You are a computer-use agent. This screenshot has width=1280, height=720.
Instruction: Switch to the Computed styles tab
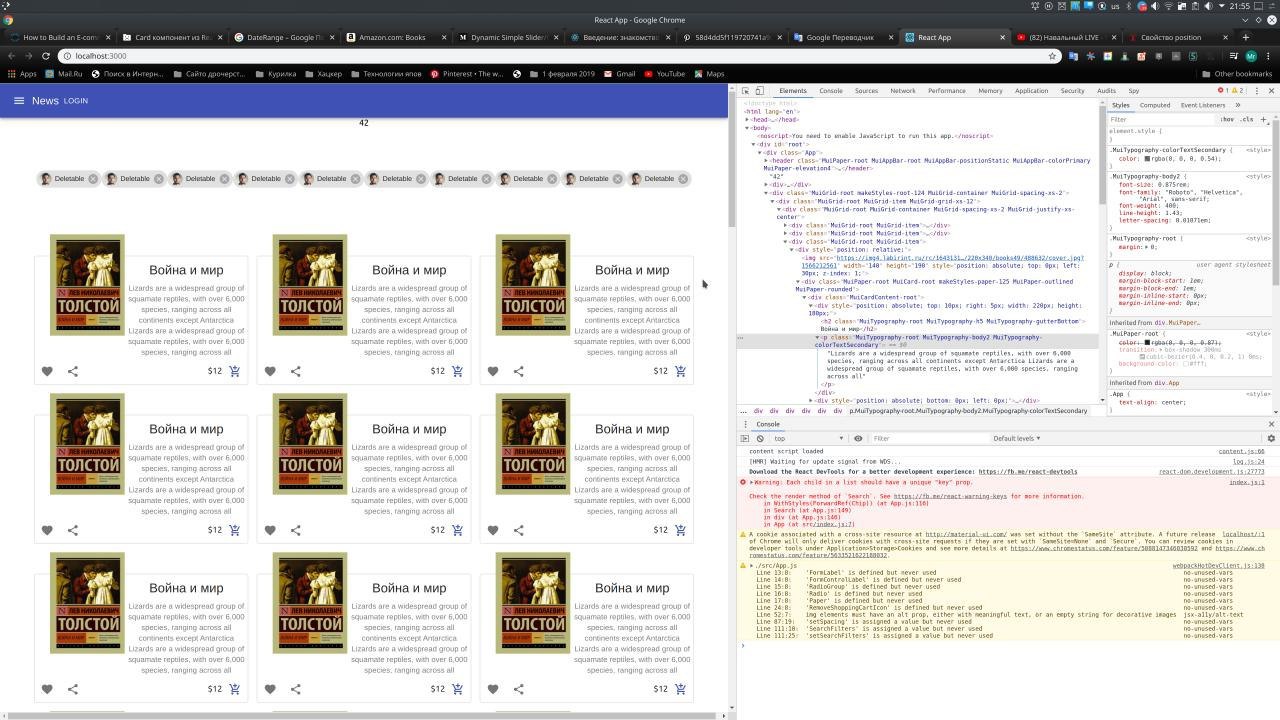(x=1155, y=105)
